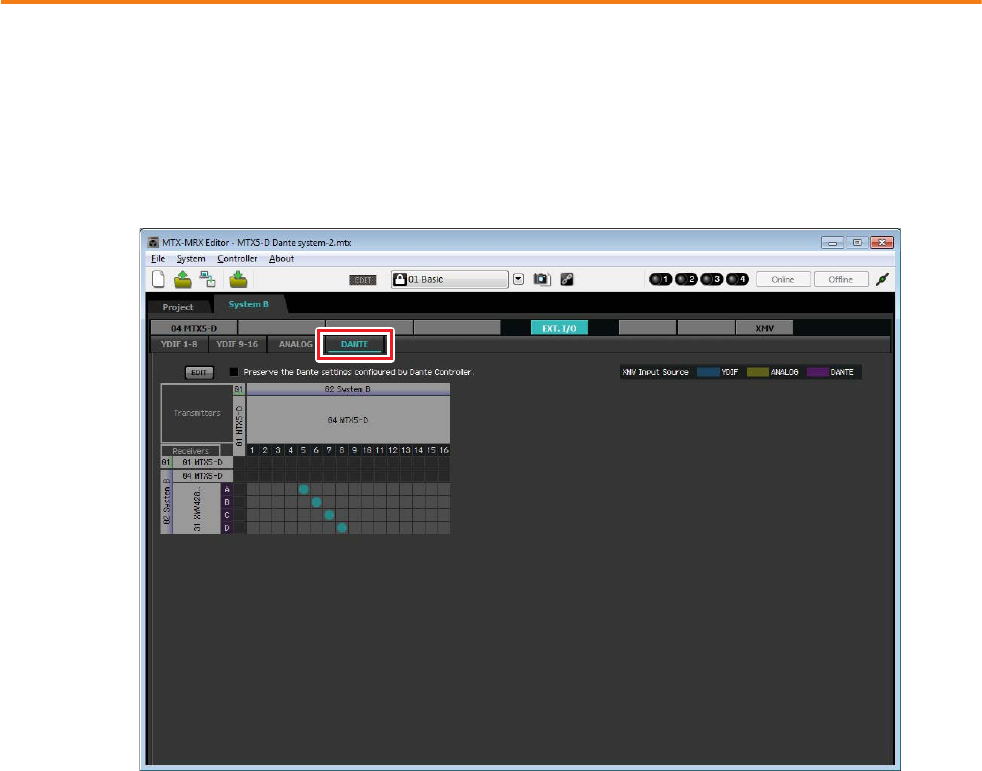The height and width of the screenshot is (771, 982).
Task: Click the Receivers label
Action: click(190, 451)
